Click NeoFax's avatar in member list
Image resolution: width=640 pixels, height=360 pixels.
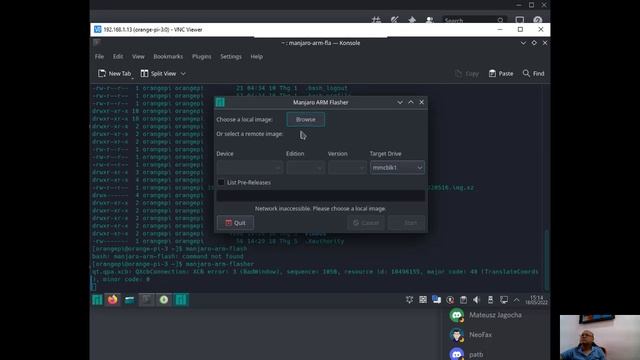tap(456, 335)
